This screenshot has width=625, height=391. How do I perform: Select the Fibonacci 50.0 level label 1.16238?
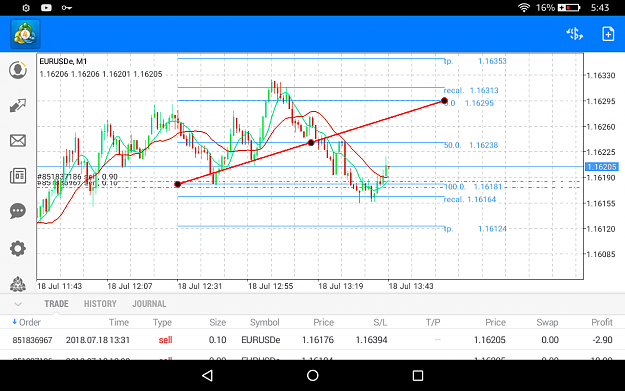(471, 145)
